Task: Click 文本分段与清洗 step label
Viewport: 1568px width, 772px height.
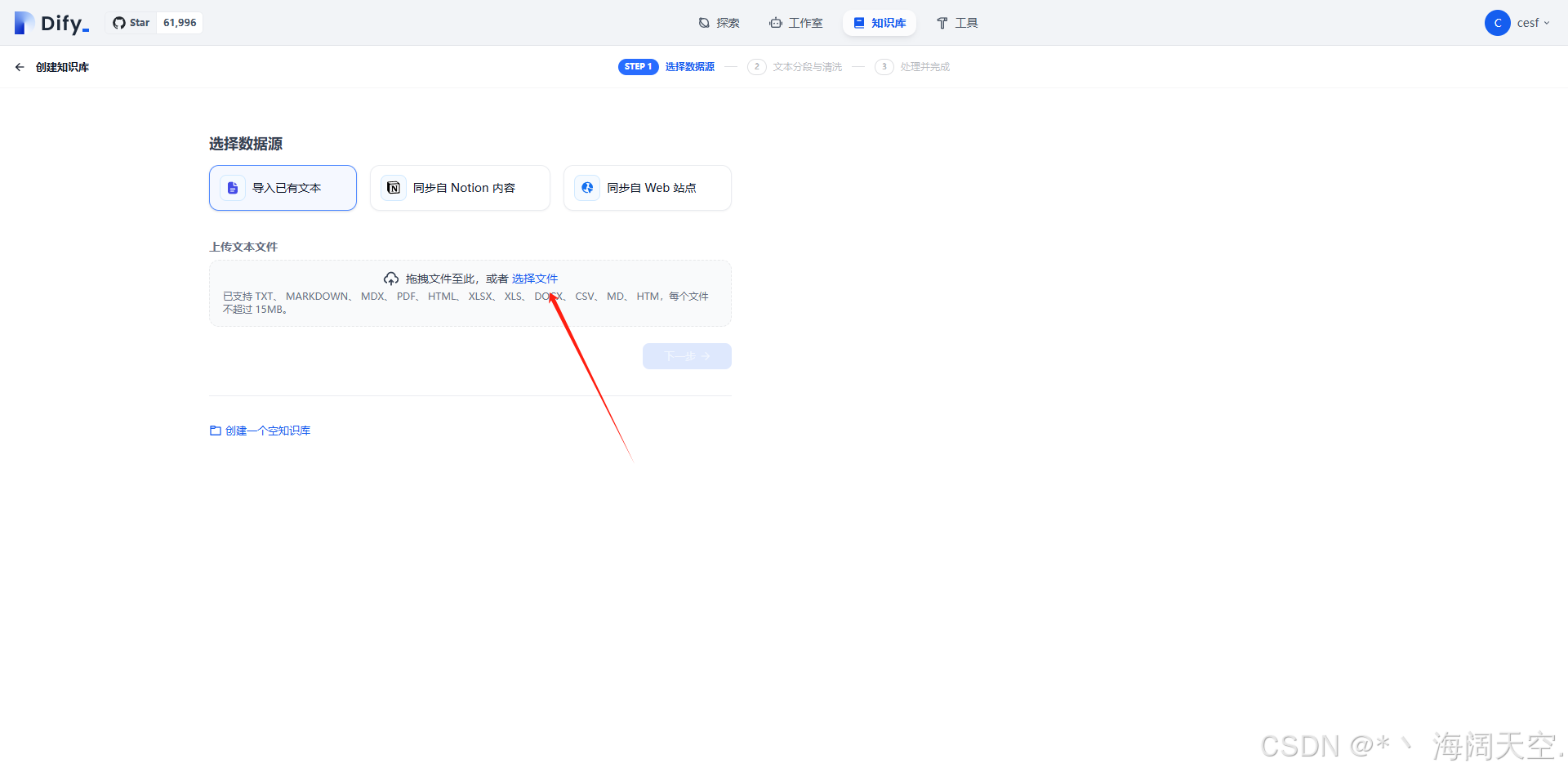Action: pos(807,67)
